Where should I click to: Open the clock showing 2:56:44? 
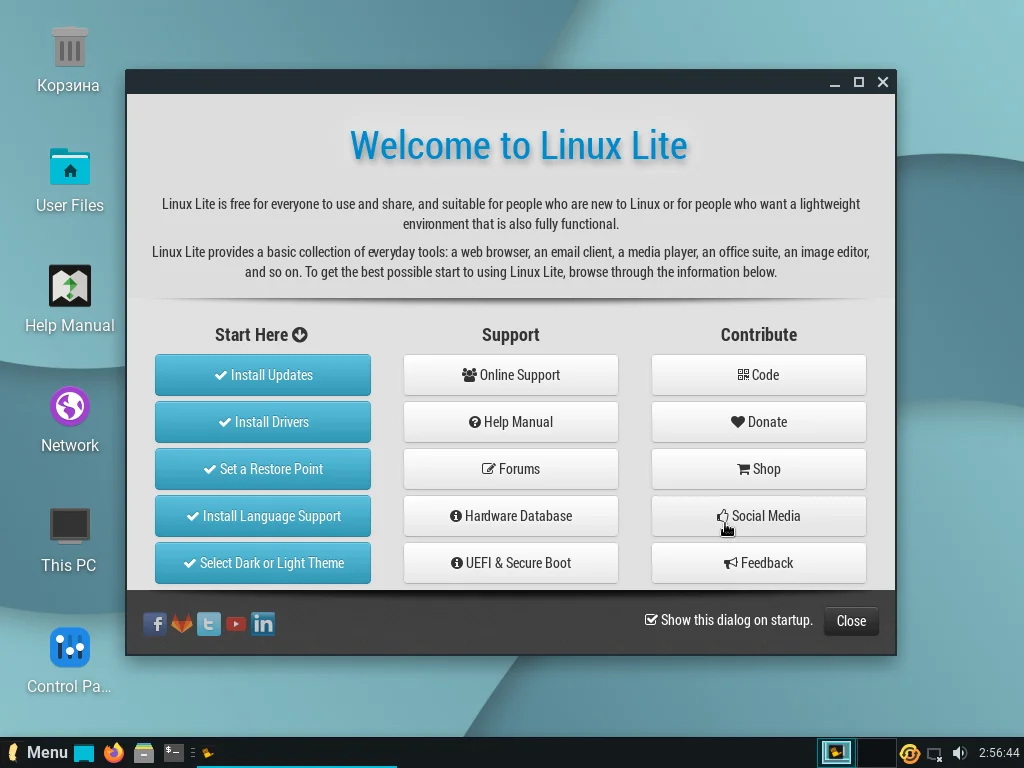click(996, 752)
